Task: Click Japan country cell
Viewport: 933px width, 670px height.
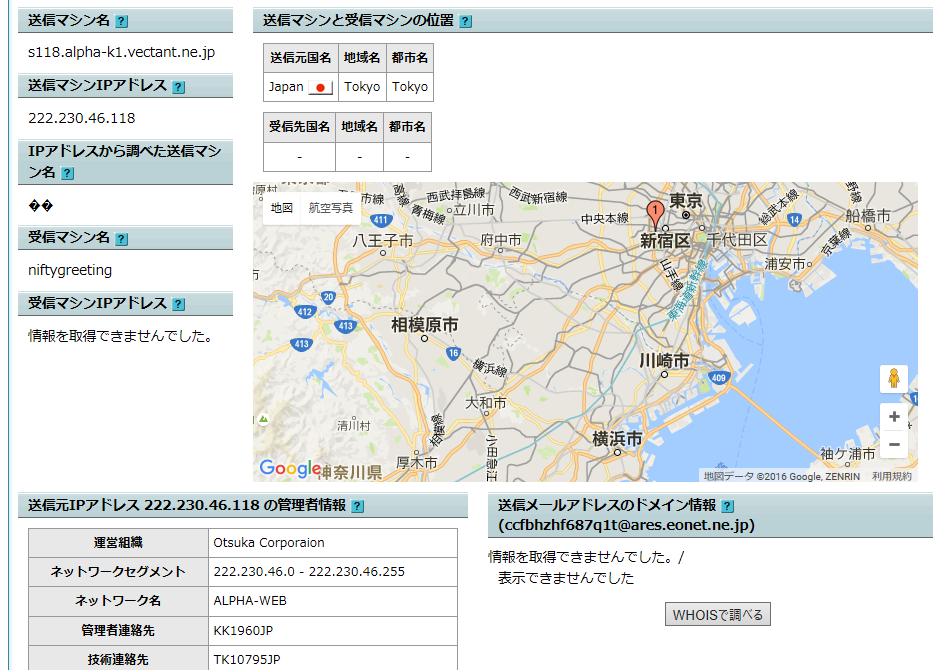Action: tap(300, 87)
